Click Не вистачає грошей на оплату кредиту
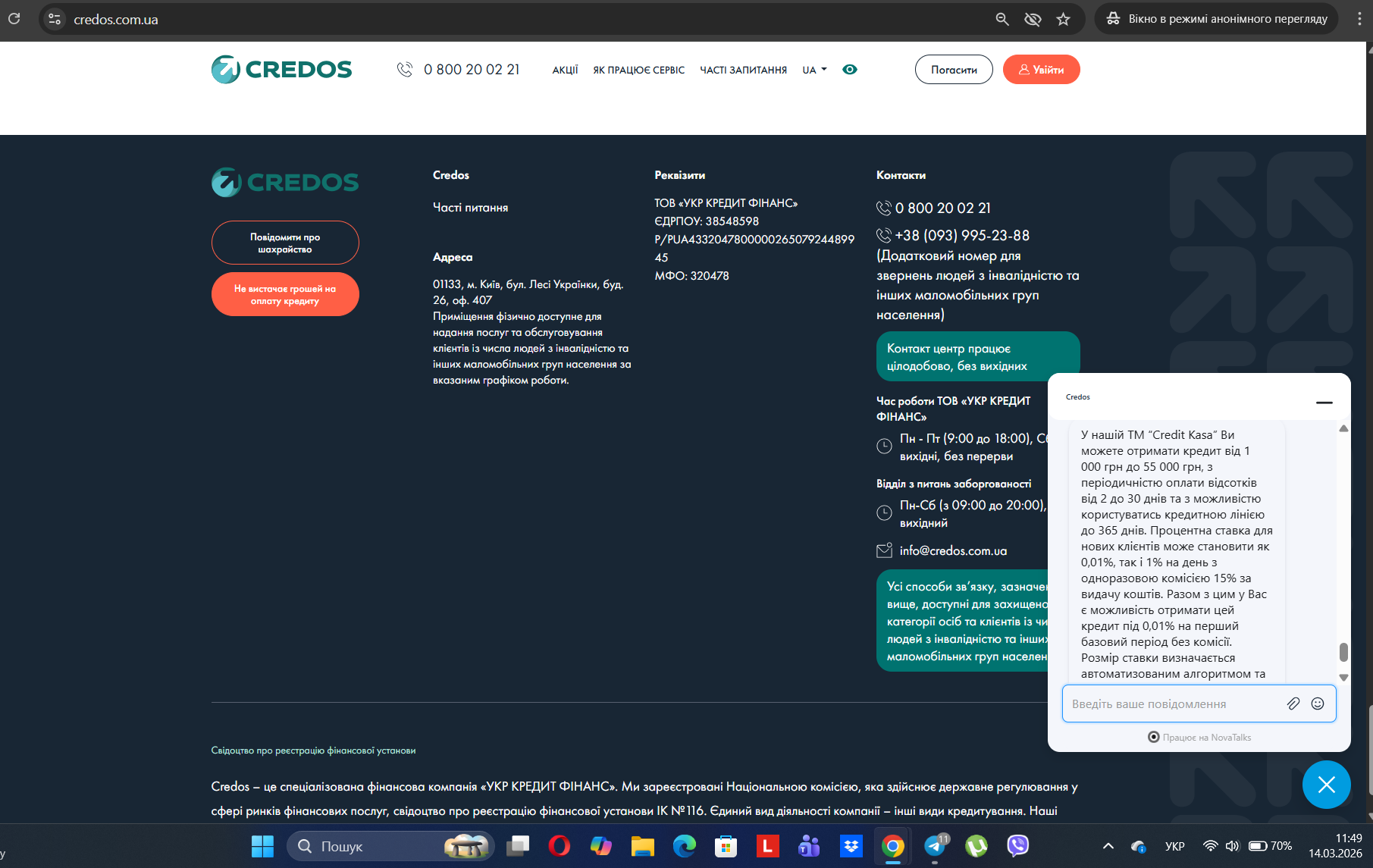The width and height of the screenshot is (1373, 868). pos(285,294)
